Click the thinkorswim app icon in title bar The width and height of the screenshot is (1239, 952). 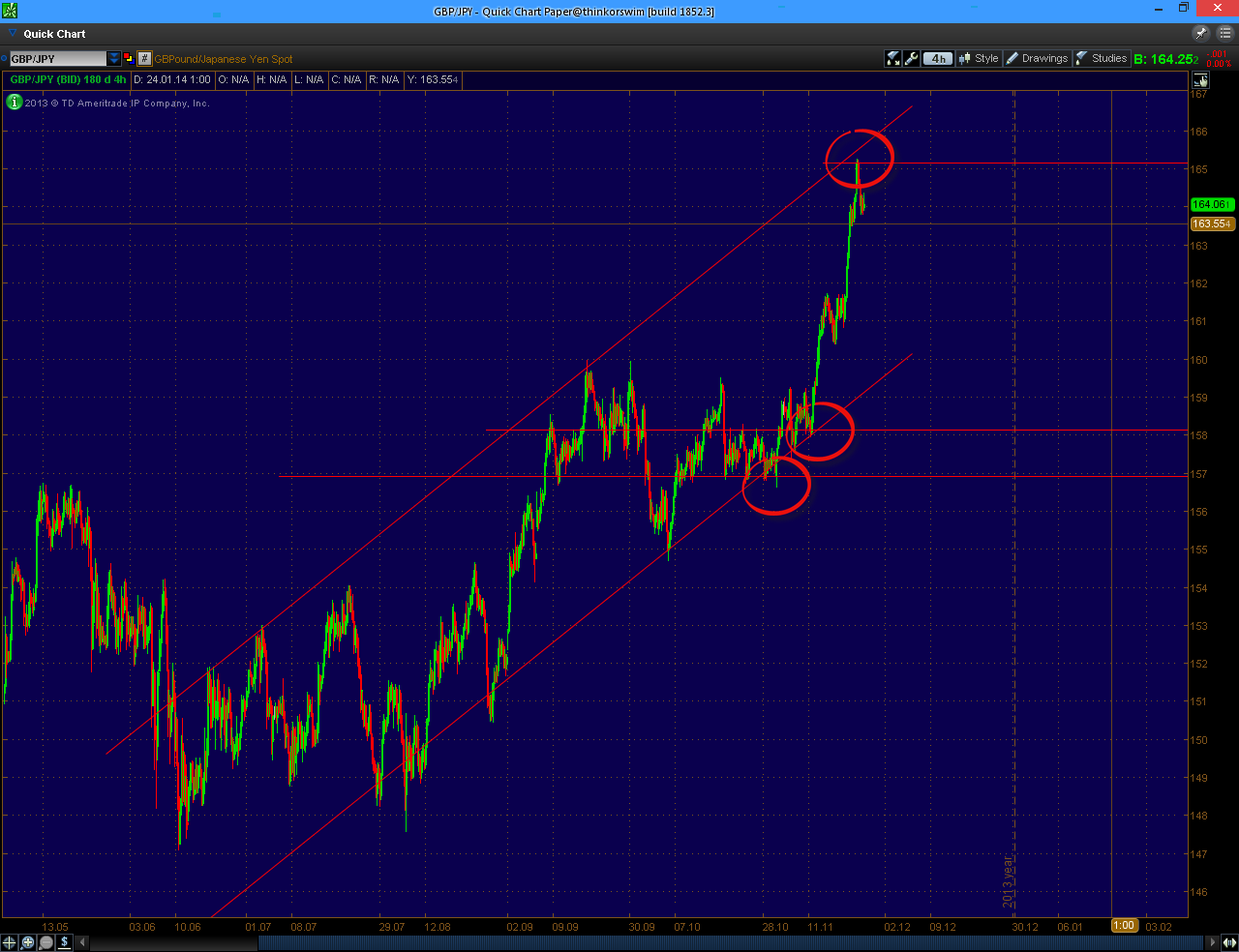(10, 11)
